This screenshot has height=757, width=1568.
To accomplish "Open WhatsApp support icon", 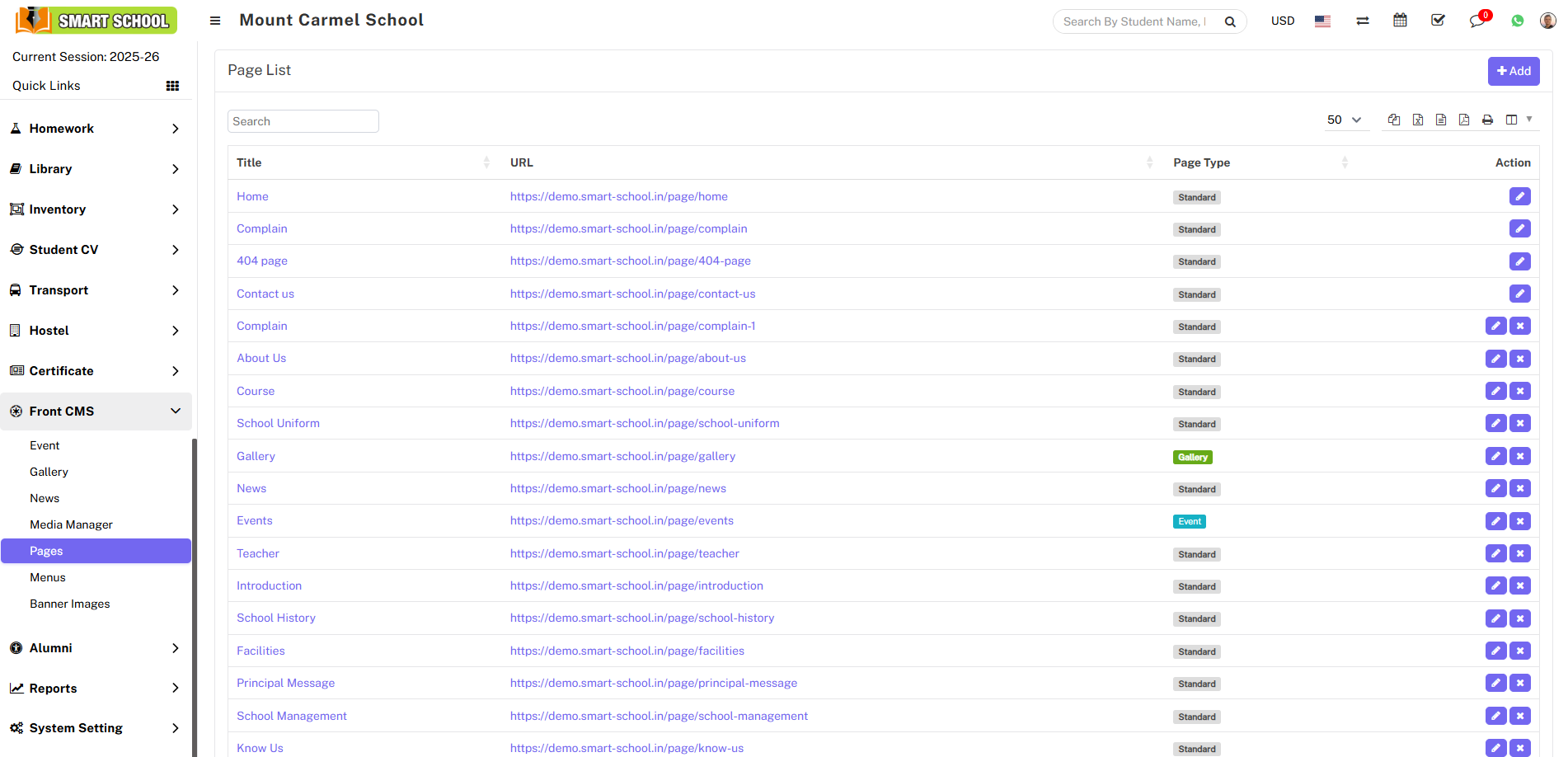I will click(x=1517, y=20).
